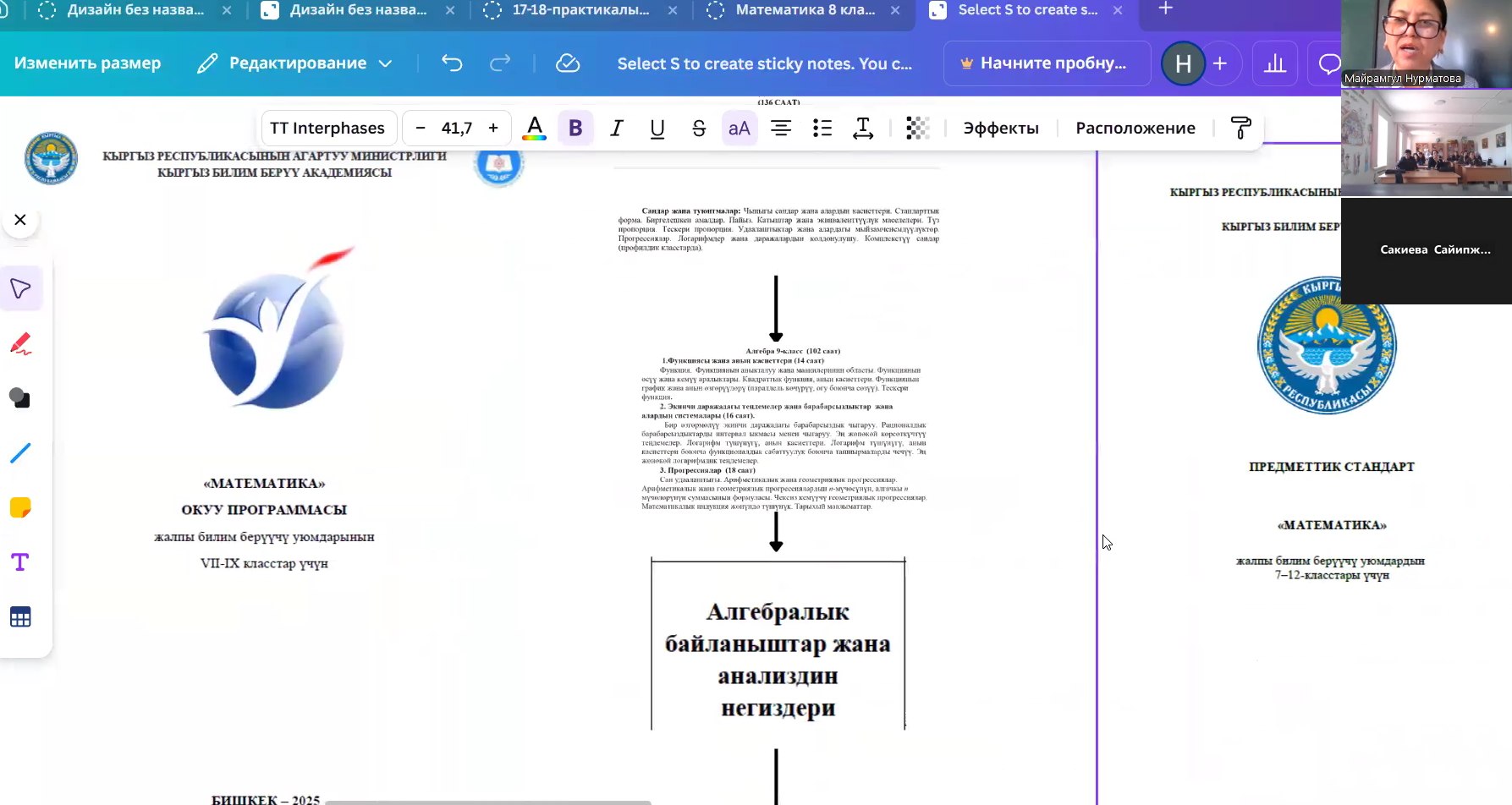
Task: Increase font size with plus button
Action: point(493,128)
